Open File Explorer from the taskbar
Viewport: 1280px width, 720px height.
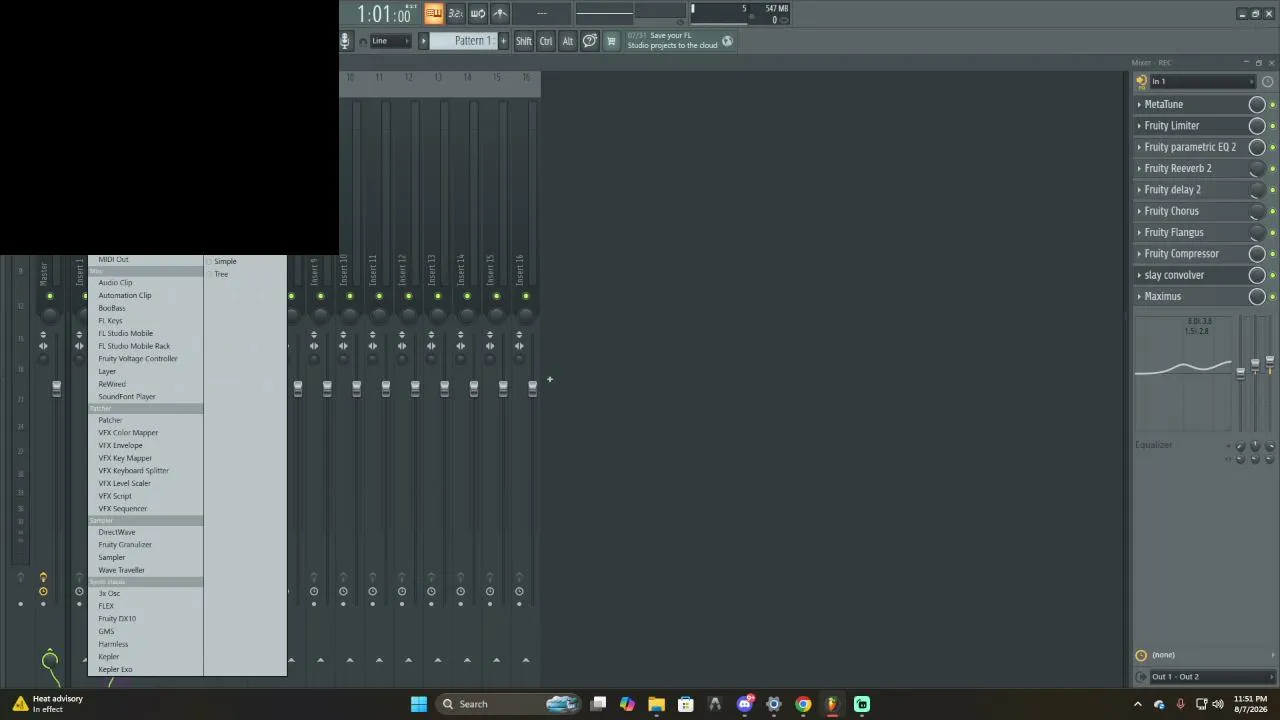pos(656,704)
